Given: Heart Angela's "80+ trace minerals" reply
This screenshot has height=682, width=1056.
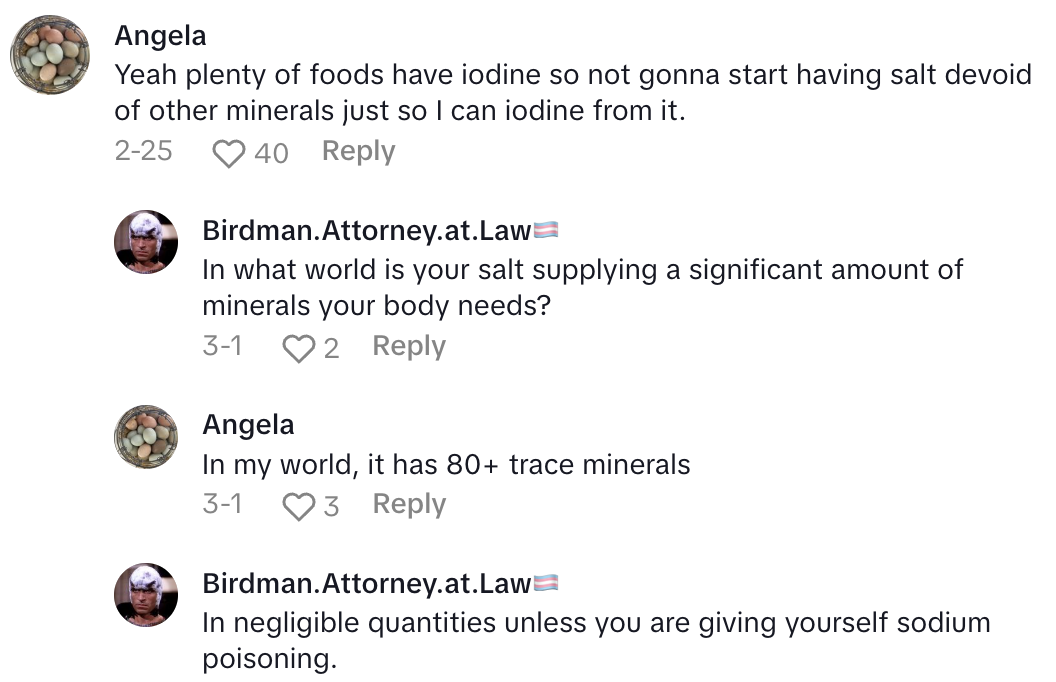Looking at the screenshot, I should pos(298,506).
